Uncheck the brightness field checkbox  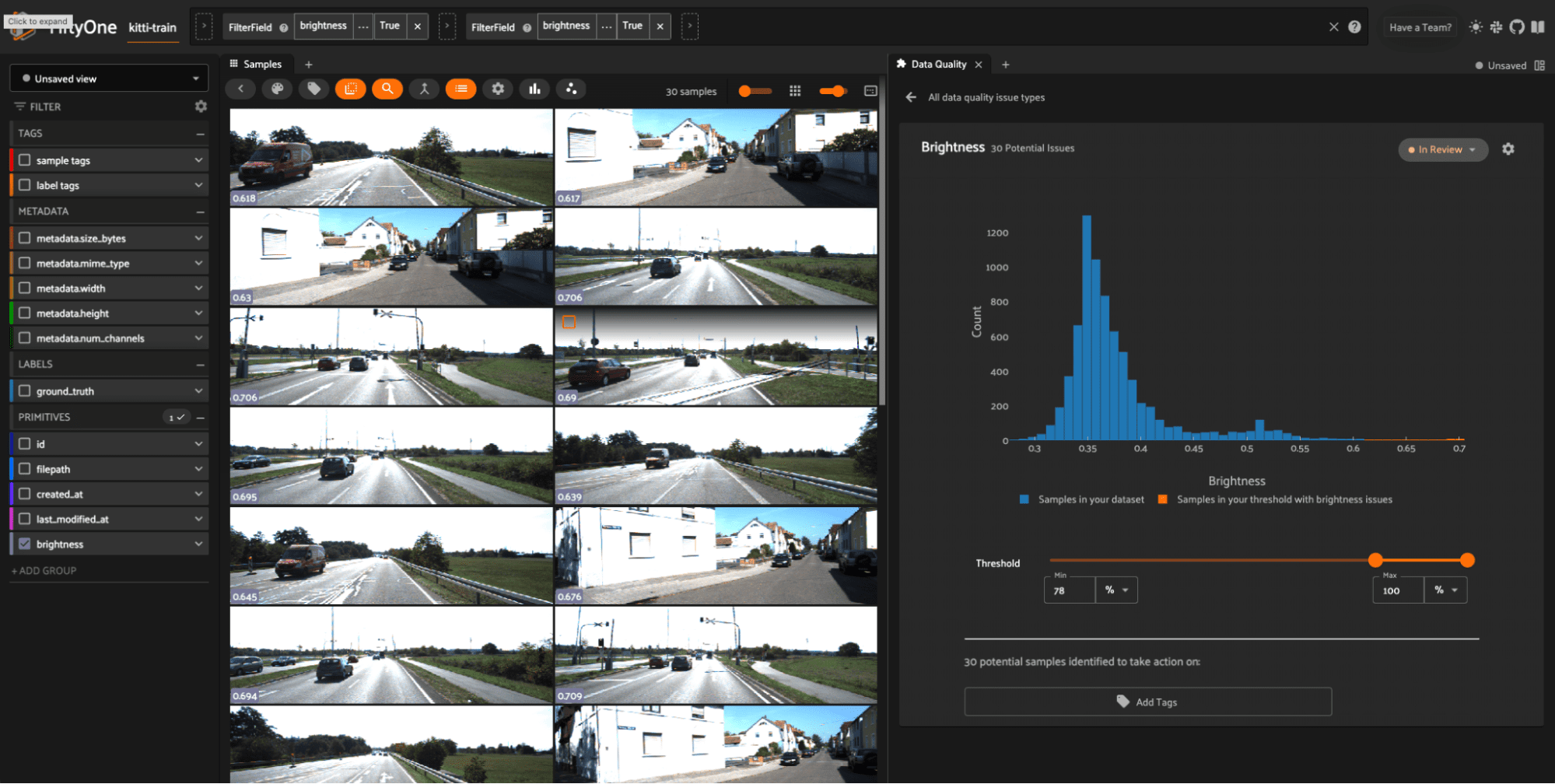coord(25,544)
